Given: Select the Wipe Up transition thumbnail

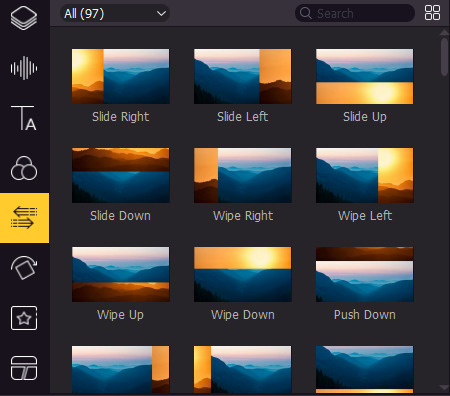Looking at the screenshot, I should click(120, 274).
